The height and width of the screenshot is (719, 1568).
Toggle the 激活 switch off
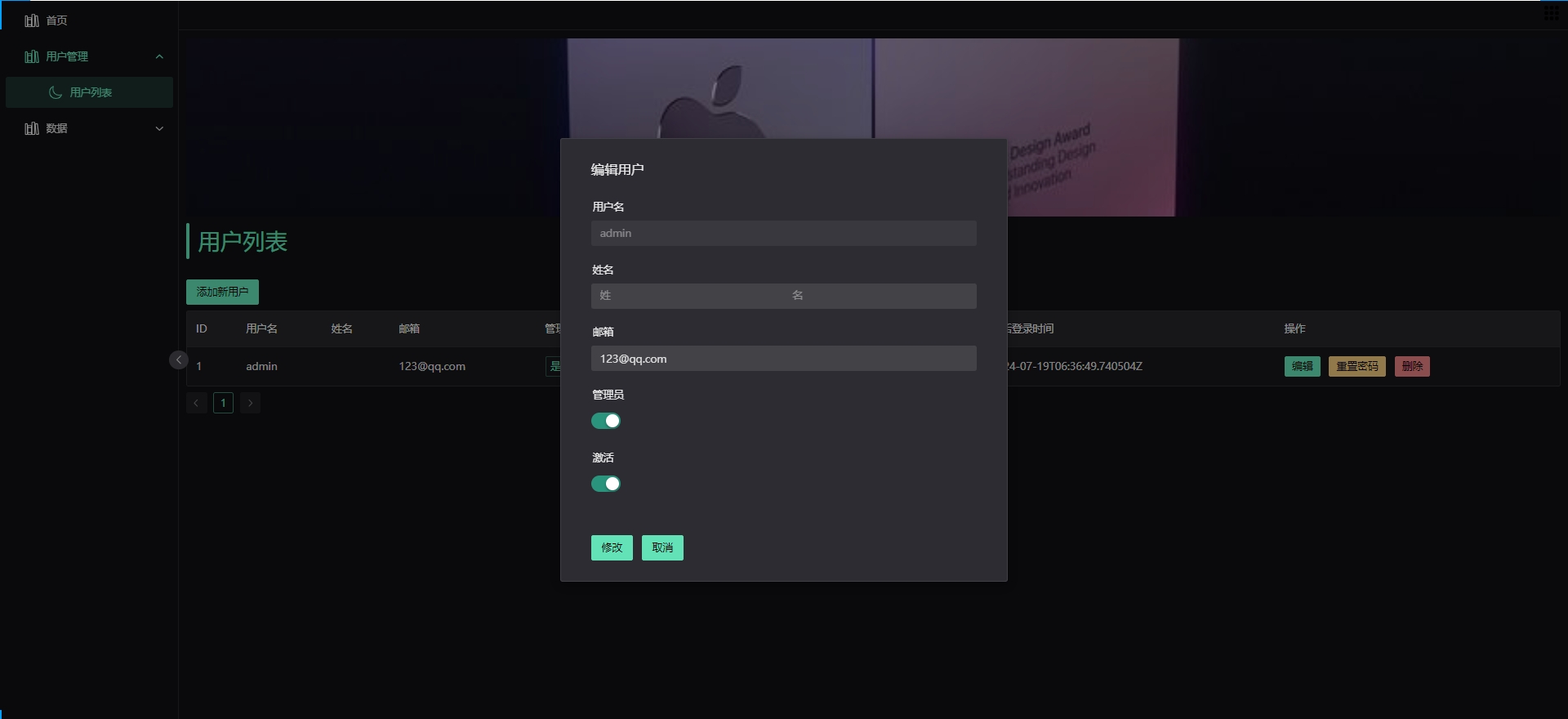pos(606,484)
